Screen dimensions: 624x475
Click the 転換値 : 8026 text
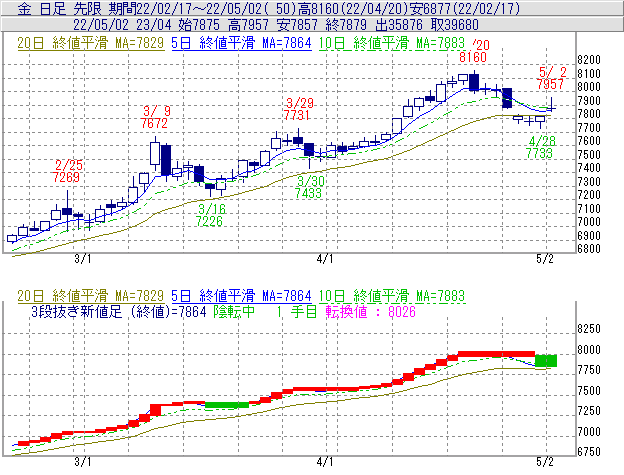[370, 311]
